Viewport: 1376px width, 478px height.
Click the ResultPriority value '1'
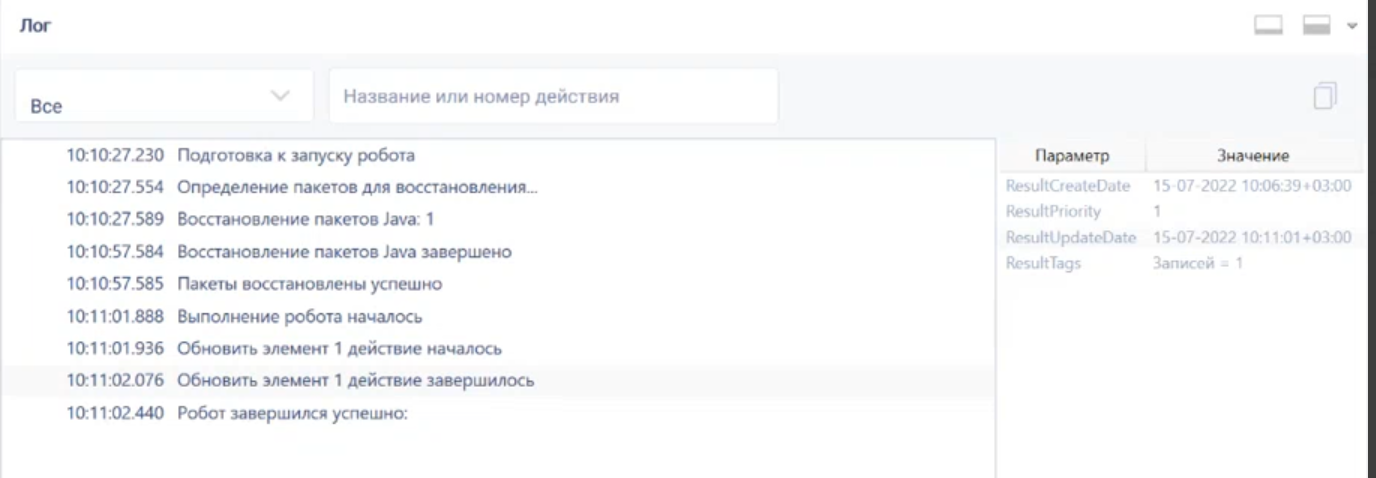coord(1157,211)
